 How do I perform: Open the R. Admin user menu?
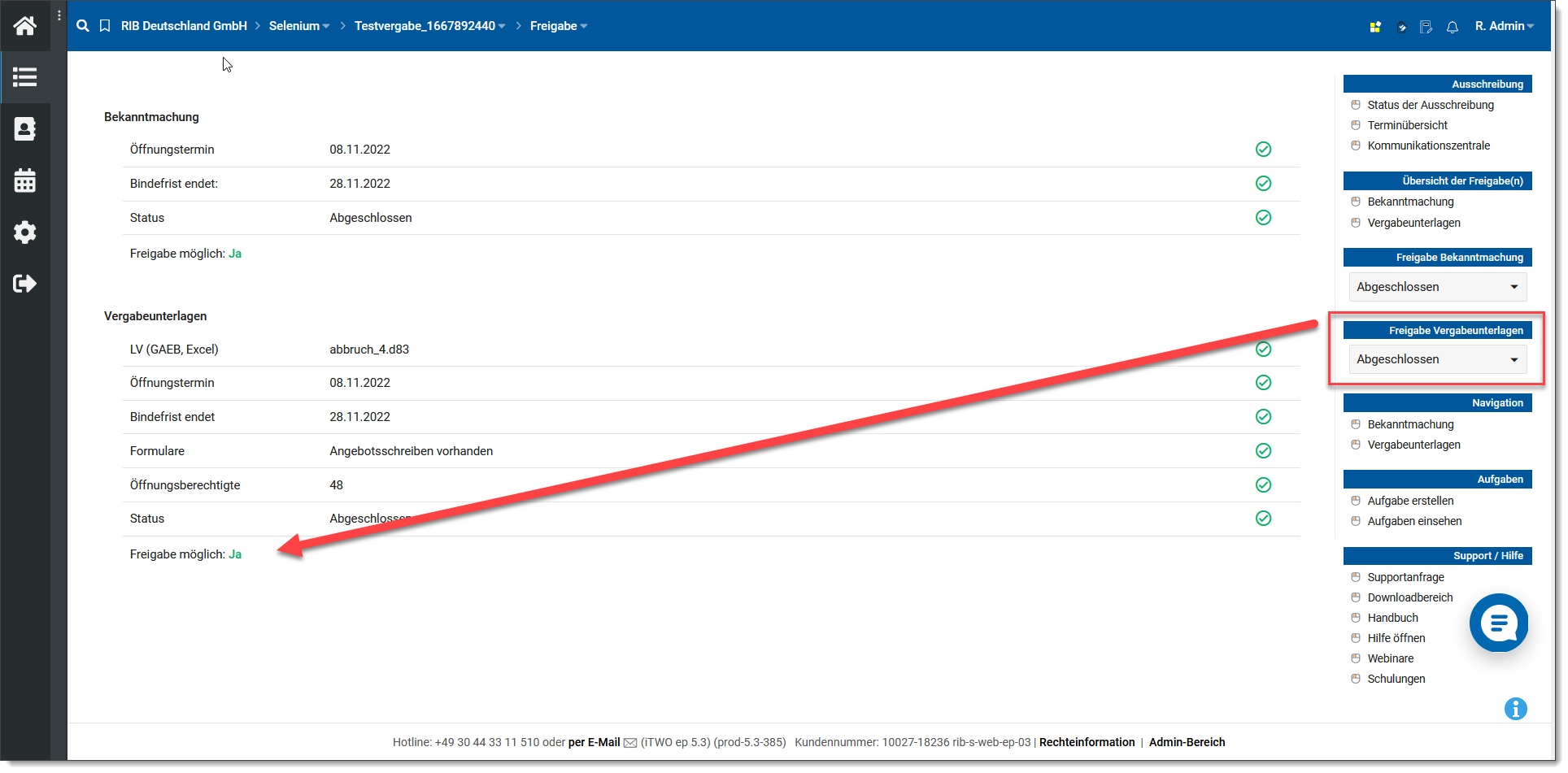click(x=1505, y=26)
